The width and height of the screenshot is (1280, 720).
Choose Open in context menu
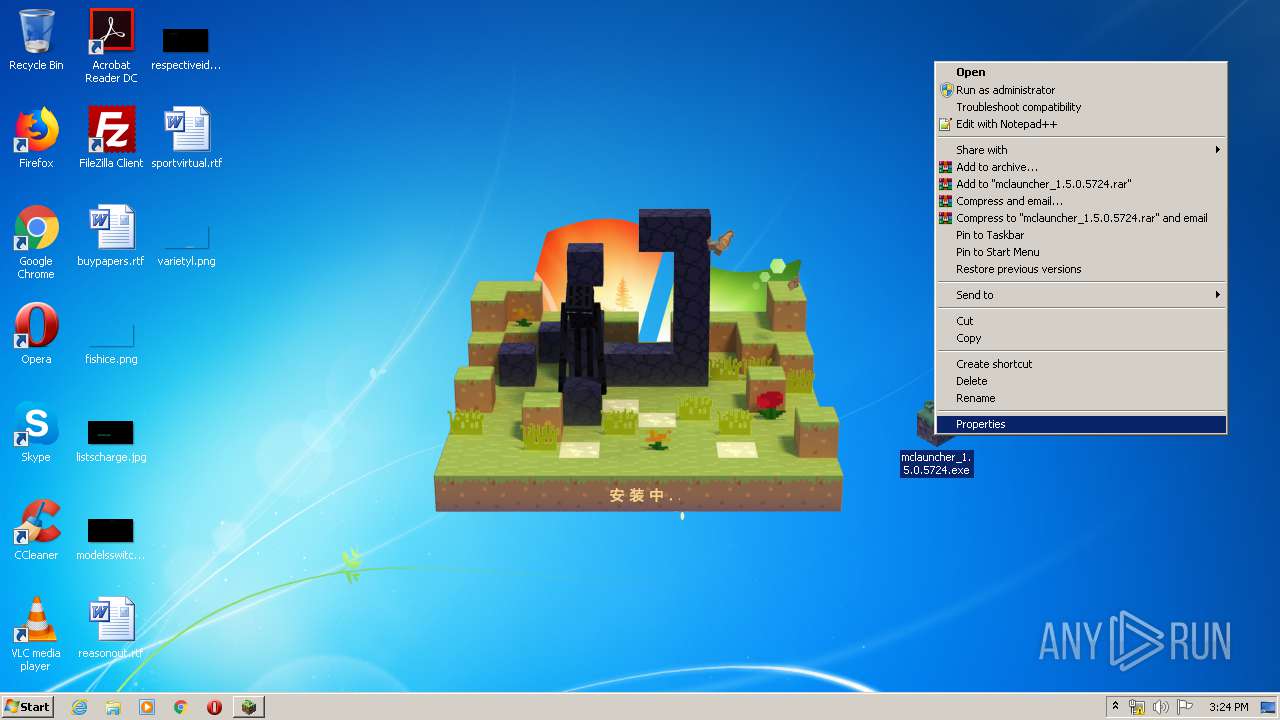point(1080,72)
